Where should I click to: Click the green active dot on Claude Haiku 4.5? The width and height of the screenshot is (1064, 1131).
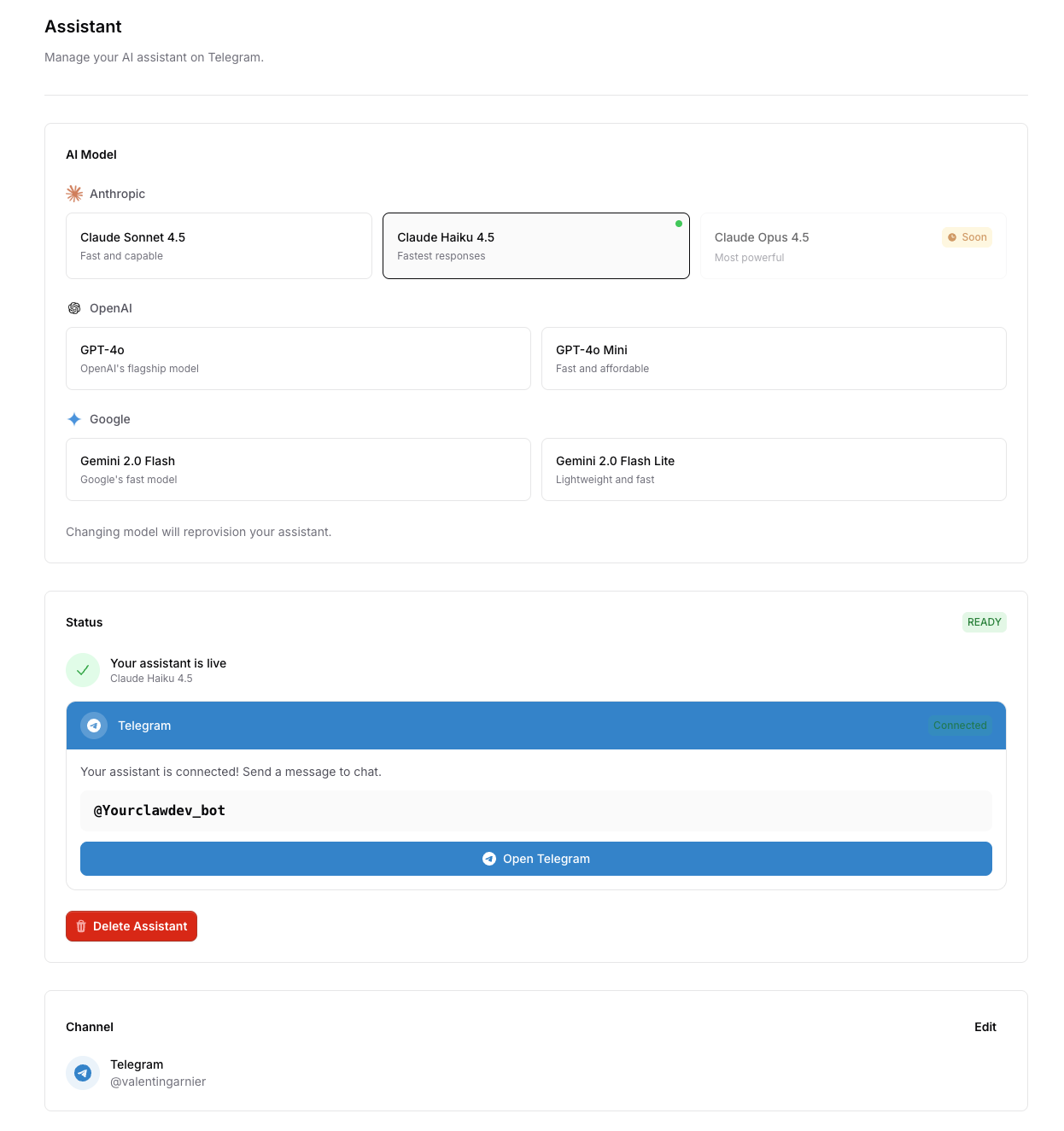click(x=679, y=224)
